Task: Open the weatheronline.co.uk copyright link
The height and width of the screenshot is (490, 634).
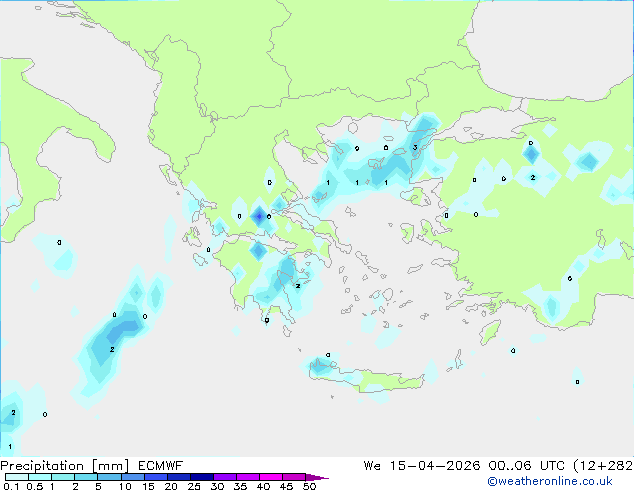Action: (x=550, y=481)
